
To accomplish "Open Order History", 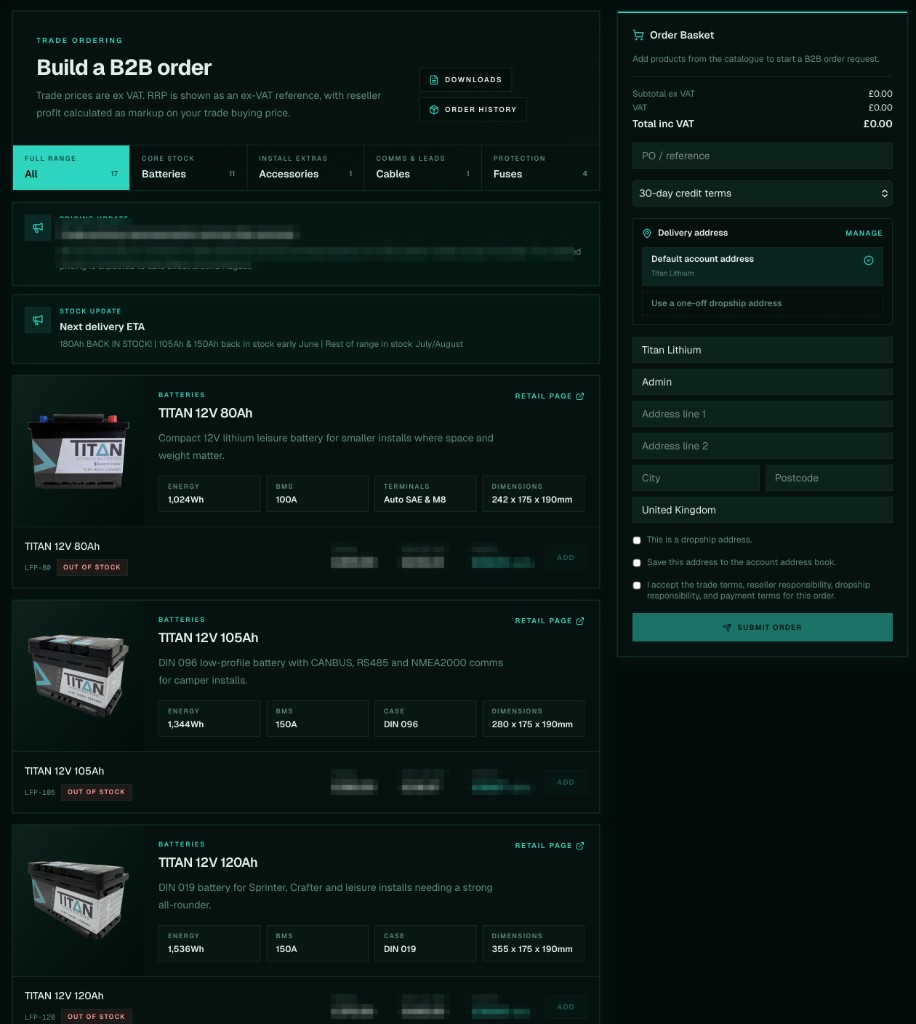I will pyautogui.click(x=472, y=110).
